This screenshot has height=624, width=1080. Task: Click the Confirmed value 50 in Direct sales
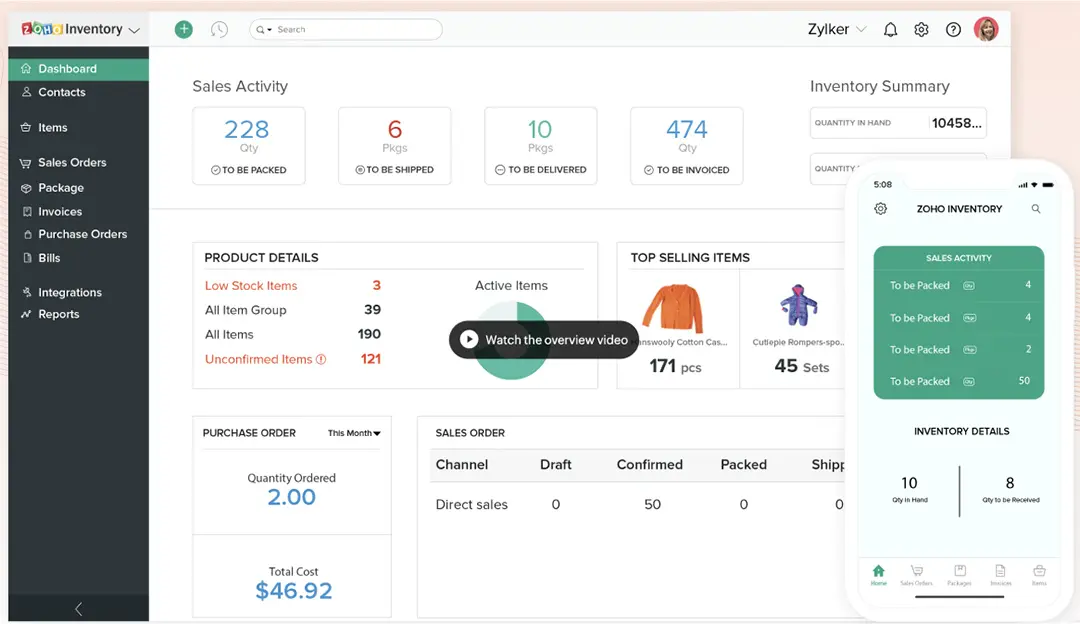tap(652, 505)
